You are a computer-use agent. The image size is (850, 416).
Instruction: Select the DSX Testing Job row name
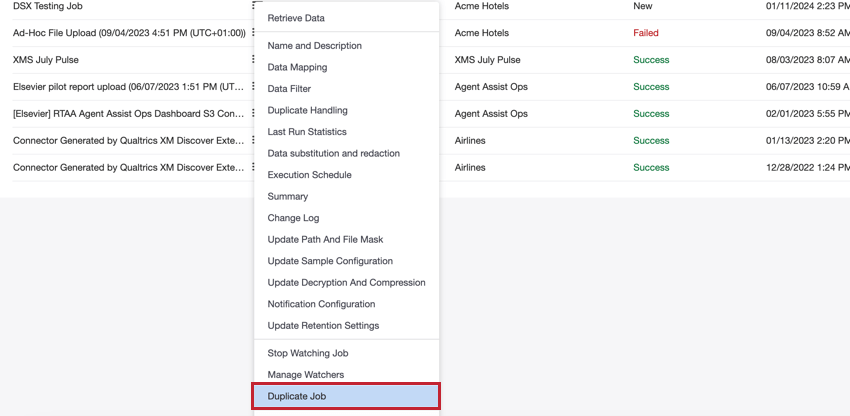(x=48, y=6)
